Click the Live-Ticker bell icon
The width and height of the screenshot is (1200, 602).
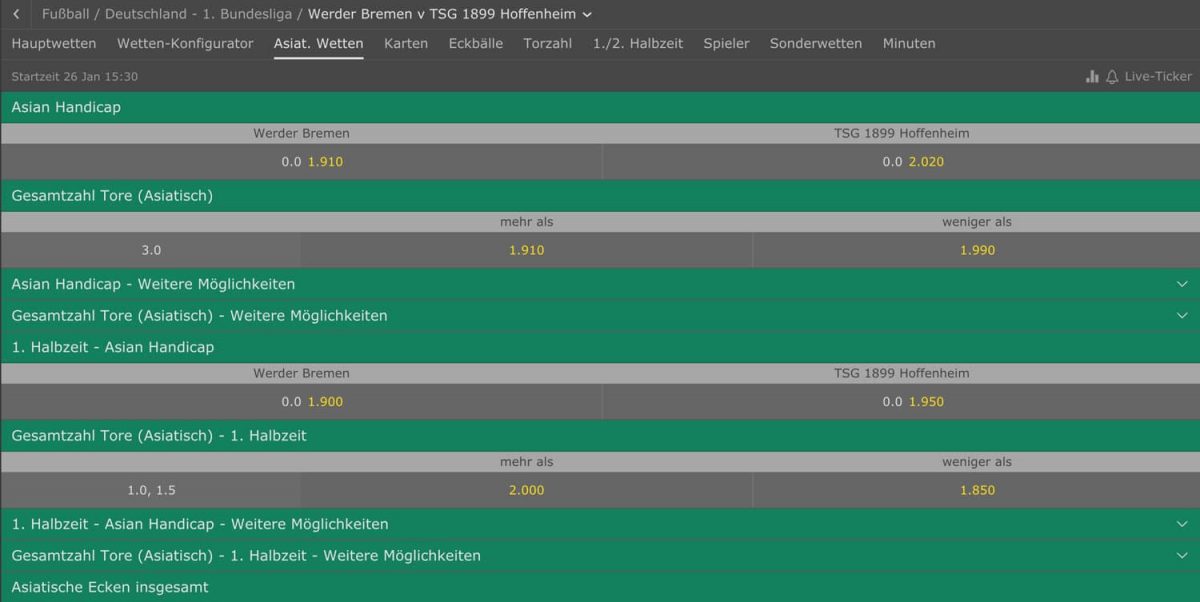pyautogui.click(x=1112, y=76)
